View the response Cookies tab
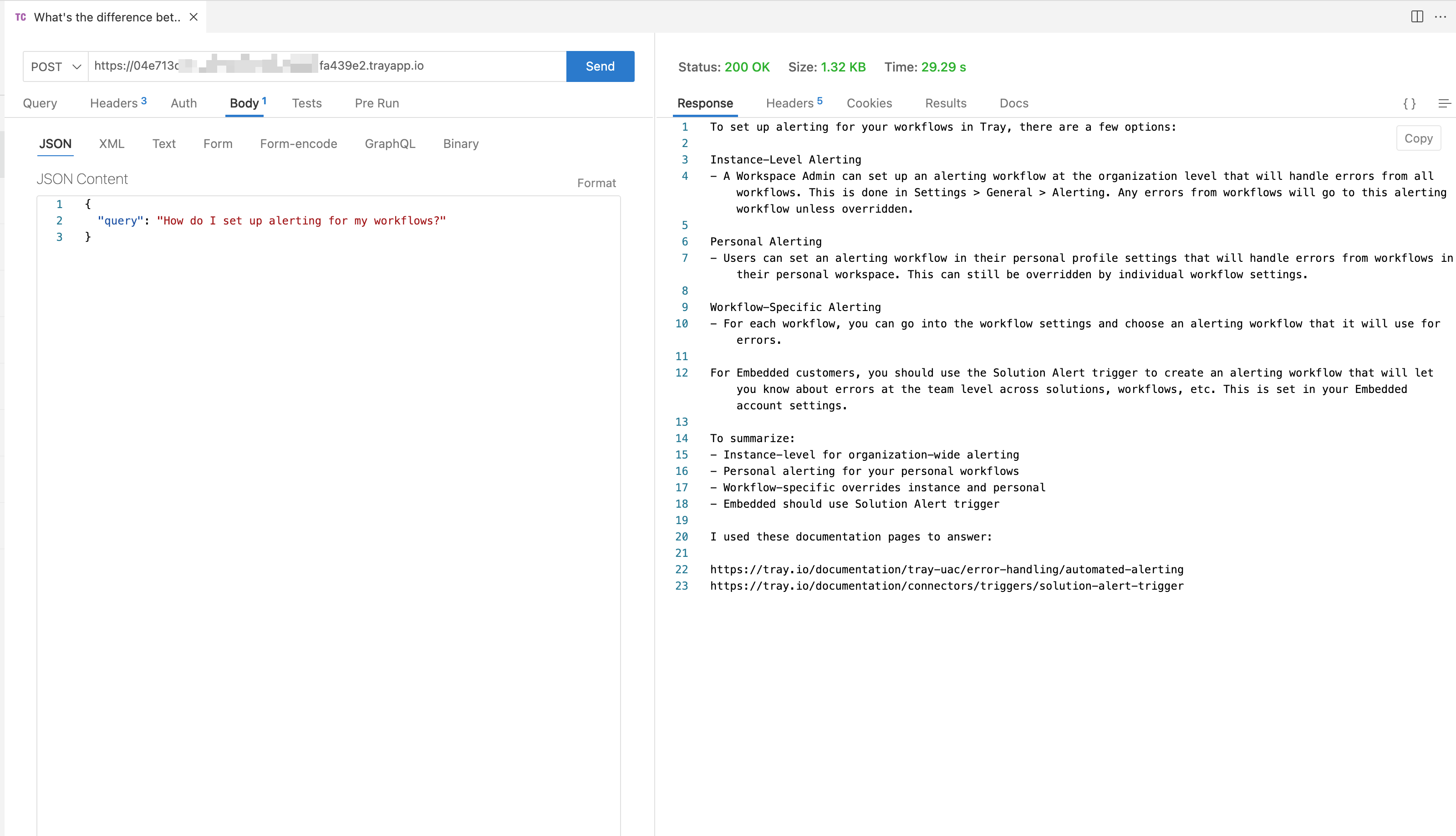The width and height of the screenshot is (1456, 836). 869,103
